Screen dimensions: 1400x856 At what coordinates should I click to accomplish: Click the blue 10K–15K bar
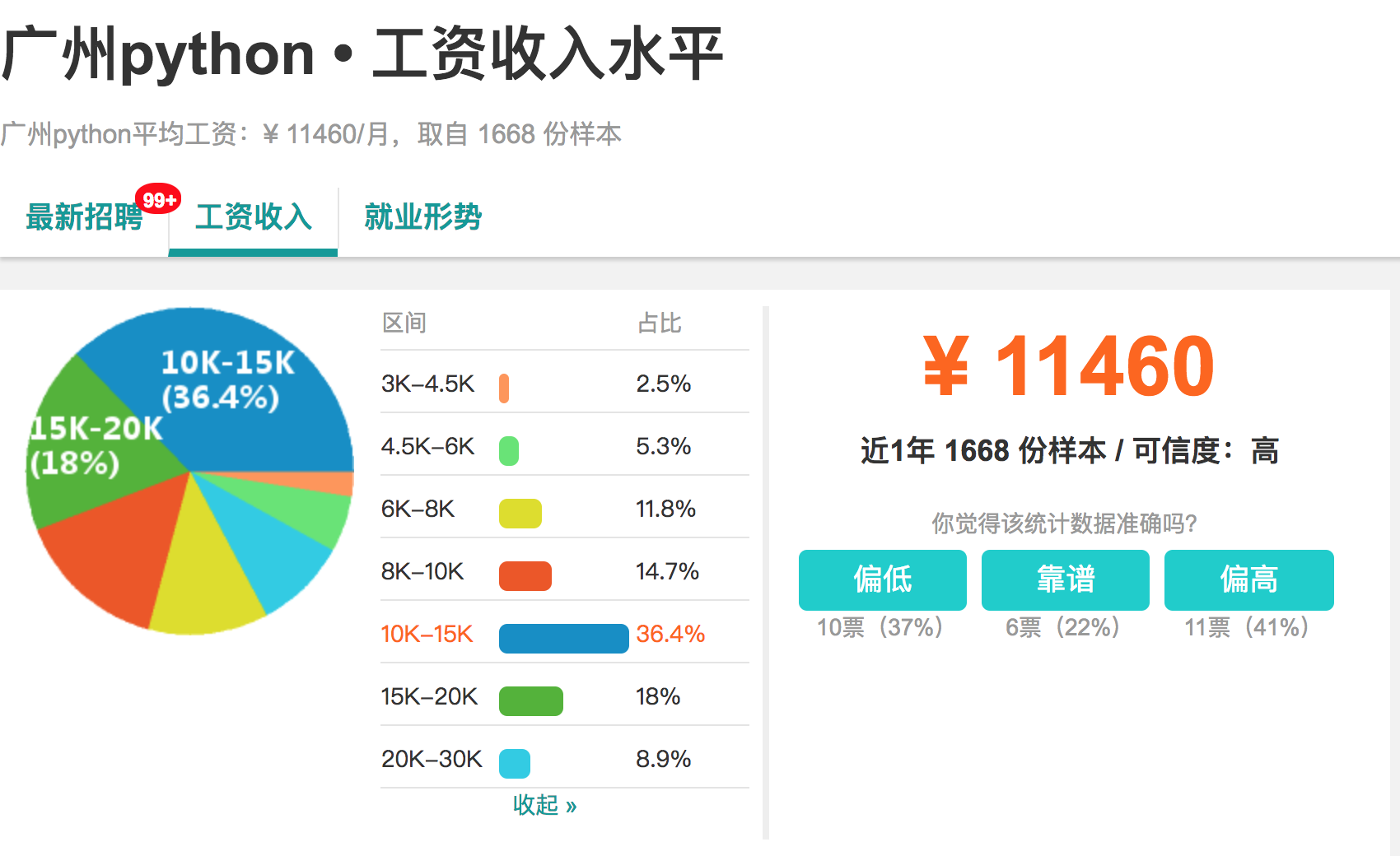coord(564,638)
